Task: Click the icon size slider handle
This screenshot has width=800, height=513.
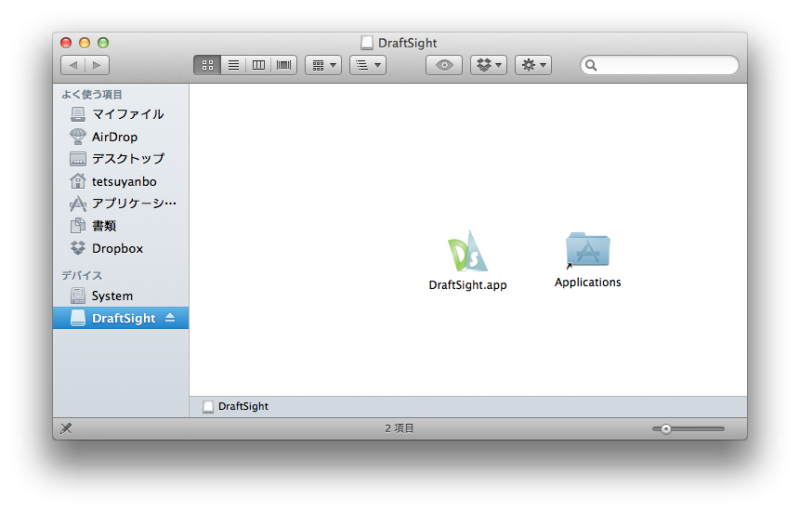Action: point(666,429)
